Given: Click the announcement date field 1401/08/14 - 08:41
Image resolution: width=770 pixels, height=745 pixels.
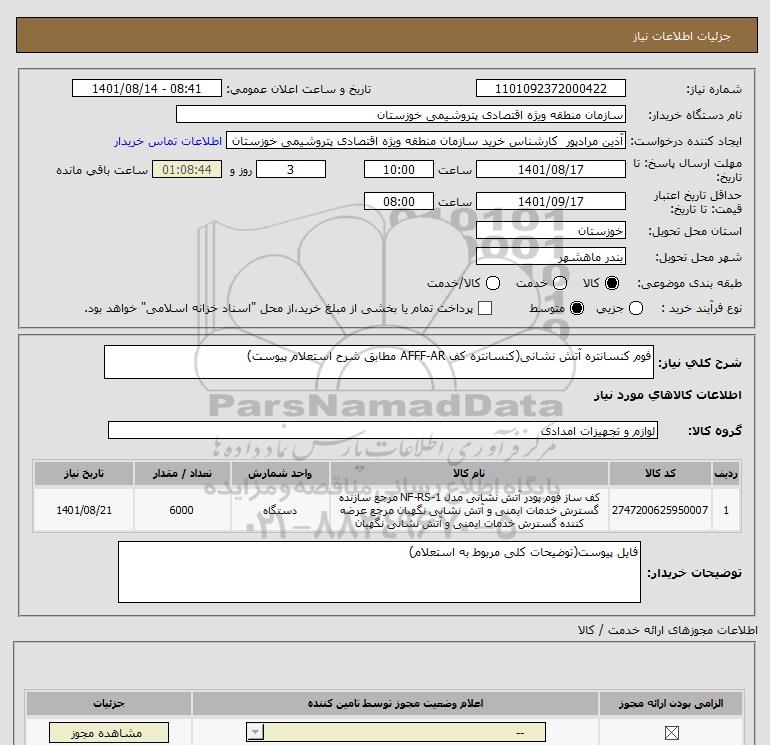Looking at the screenshot, I should [147, 88].
